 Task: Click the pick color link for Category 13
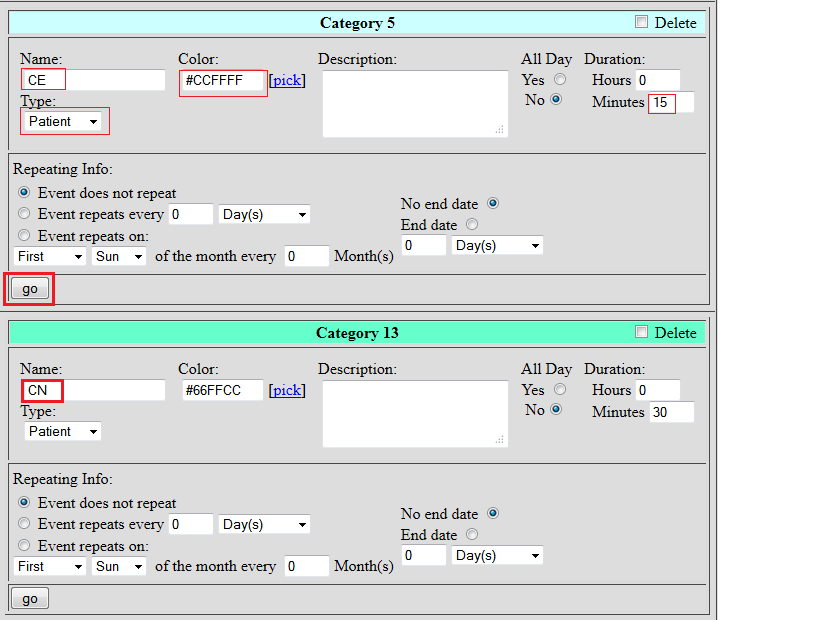(287, 390)
